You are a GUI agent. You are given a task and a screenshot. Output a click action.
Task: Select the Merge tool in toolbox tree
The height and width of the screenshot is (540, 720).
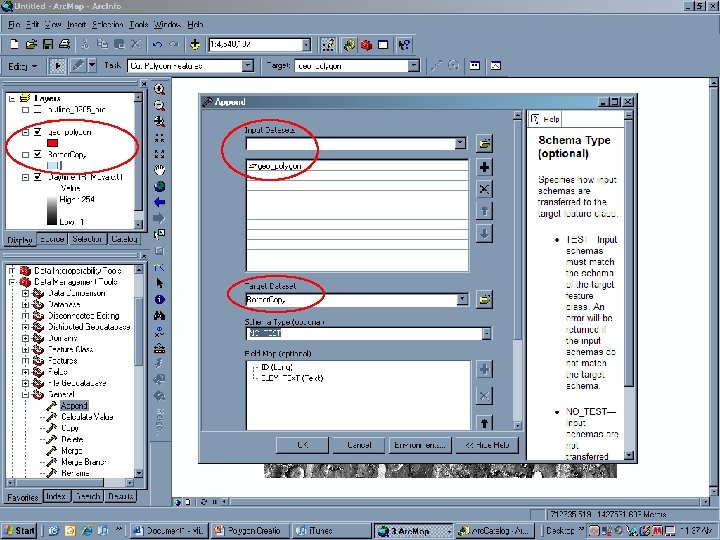pyautogui.click(x=72, y=450)
